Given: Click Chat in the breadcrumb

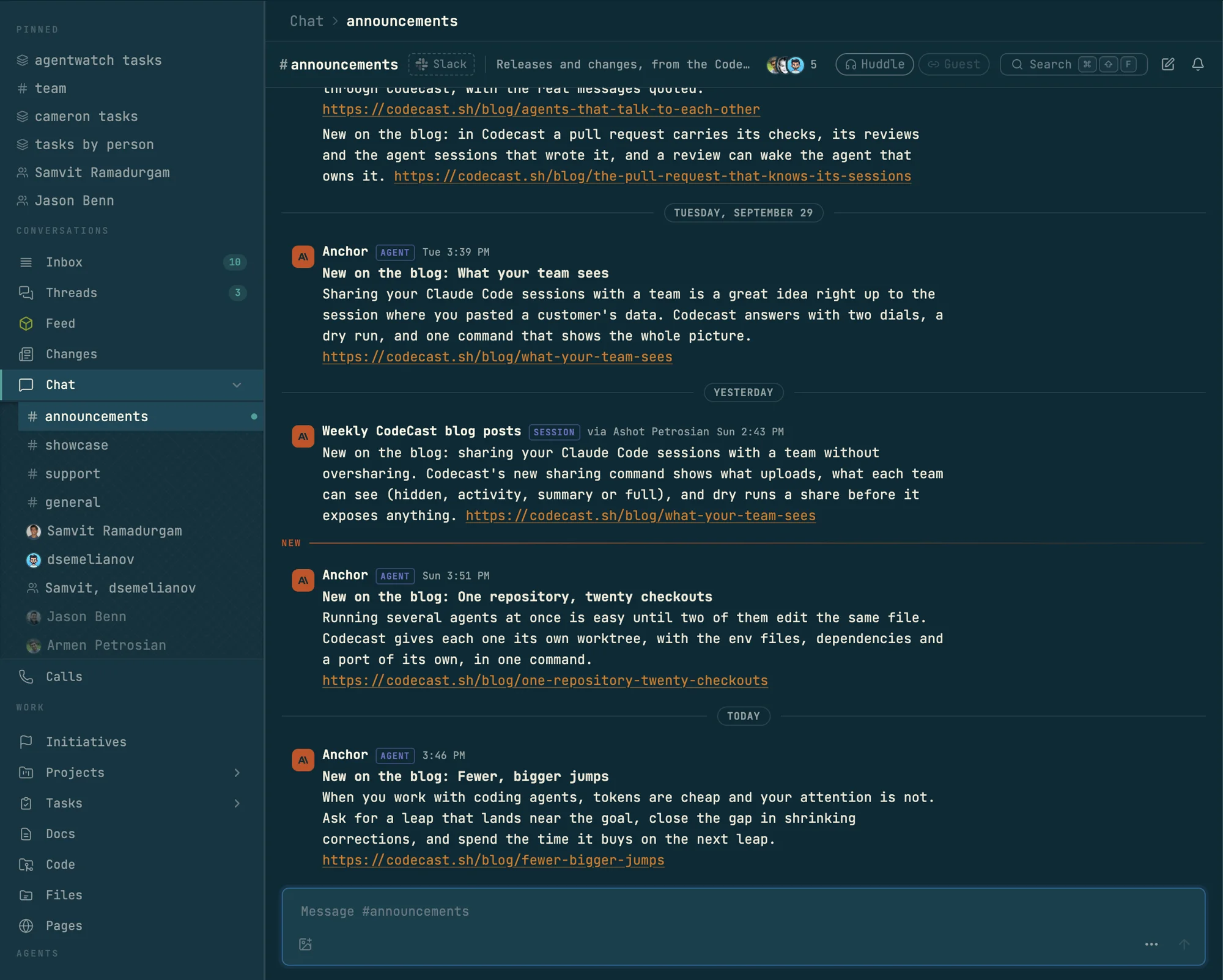Looking at the screenshot, I should 306,21.
